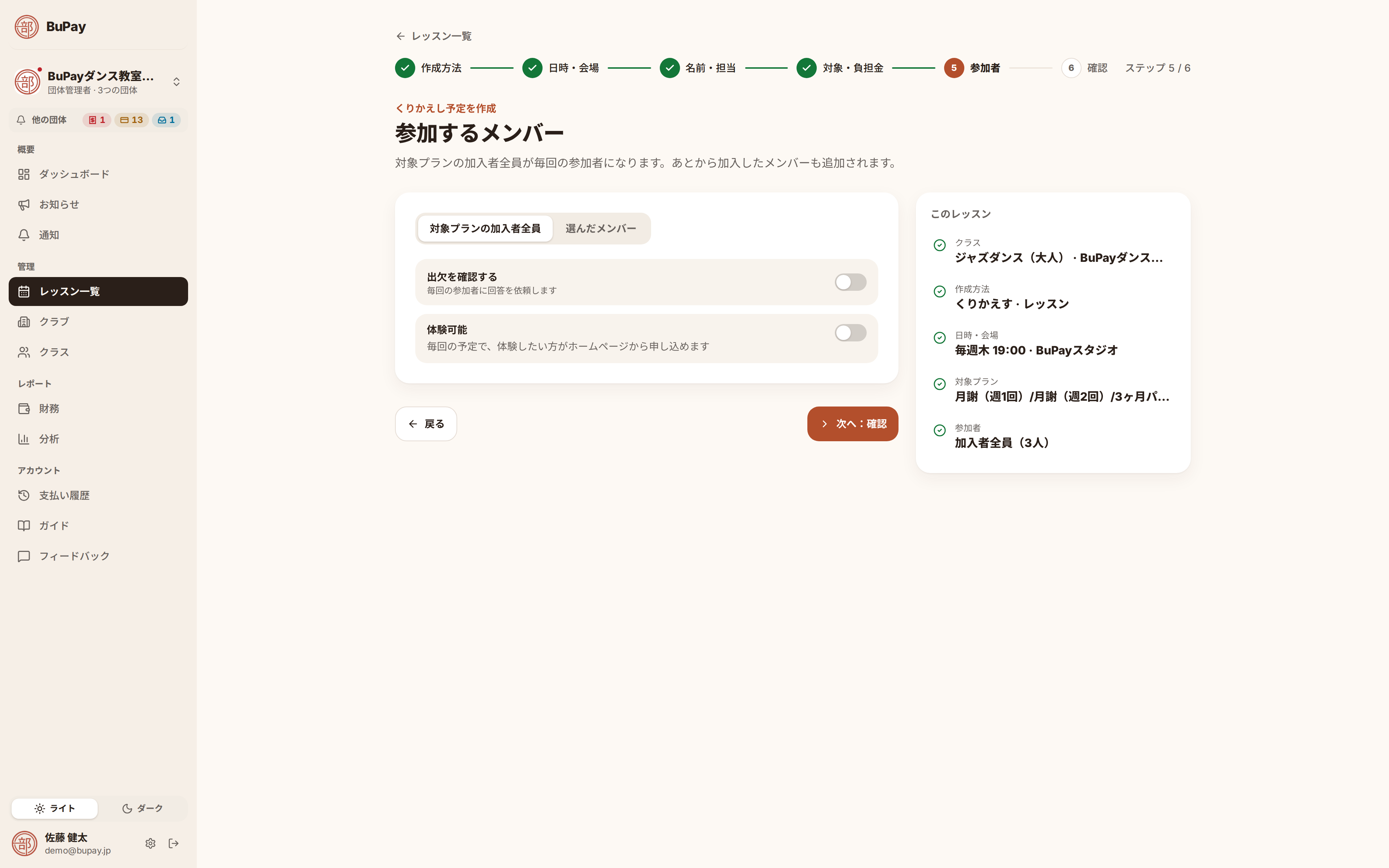The width and height of the screenshot is (1389, 868).
Task: Click the フィードバック speech bubble icon
Action: tap(24, 556)
